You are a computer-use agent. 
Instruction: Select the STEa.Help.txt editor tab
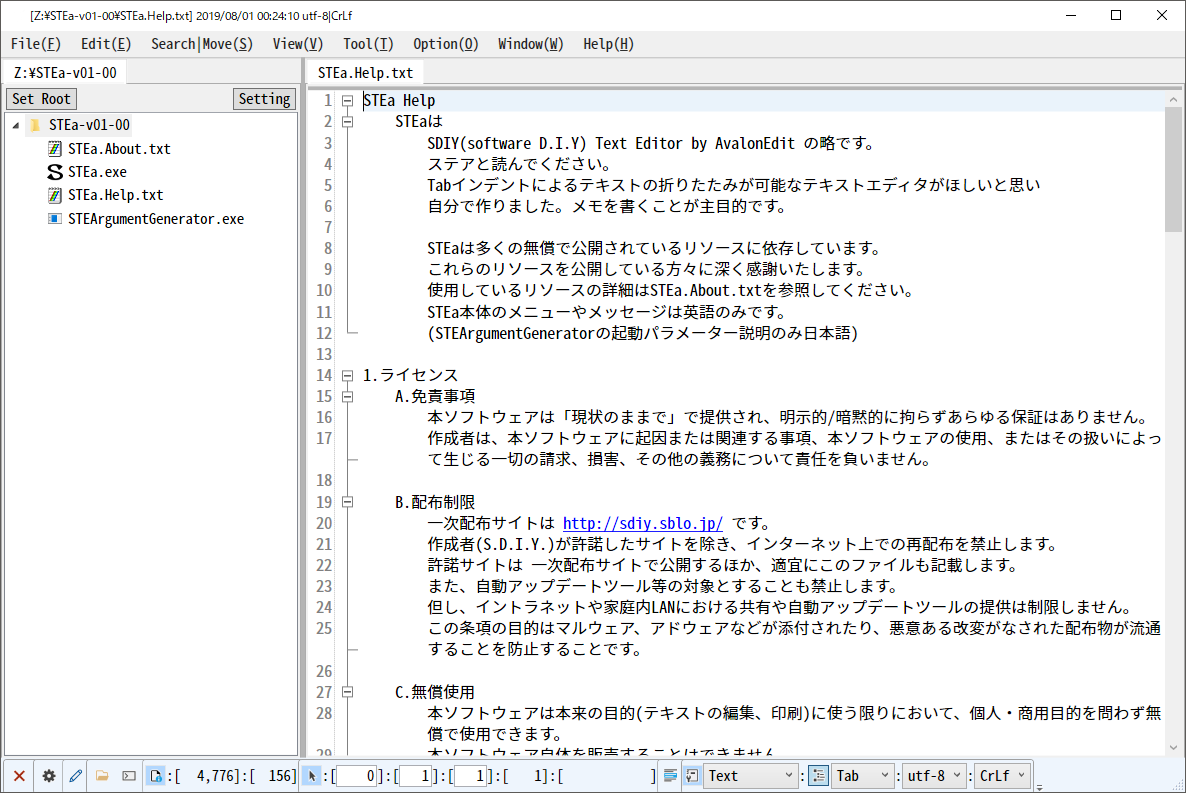point(365,73)
